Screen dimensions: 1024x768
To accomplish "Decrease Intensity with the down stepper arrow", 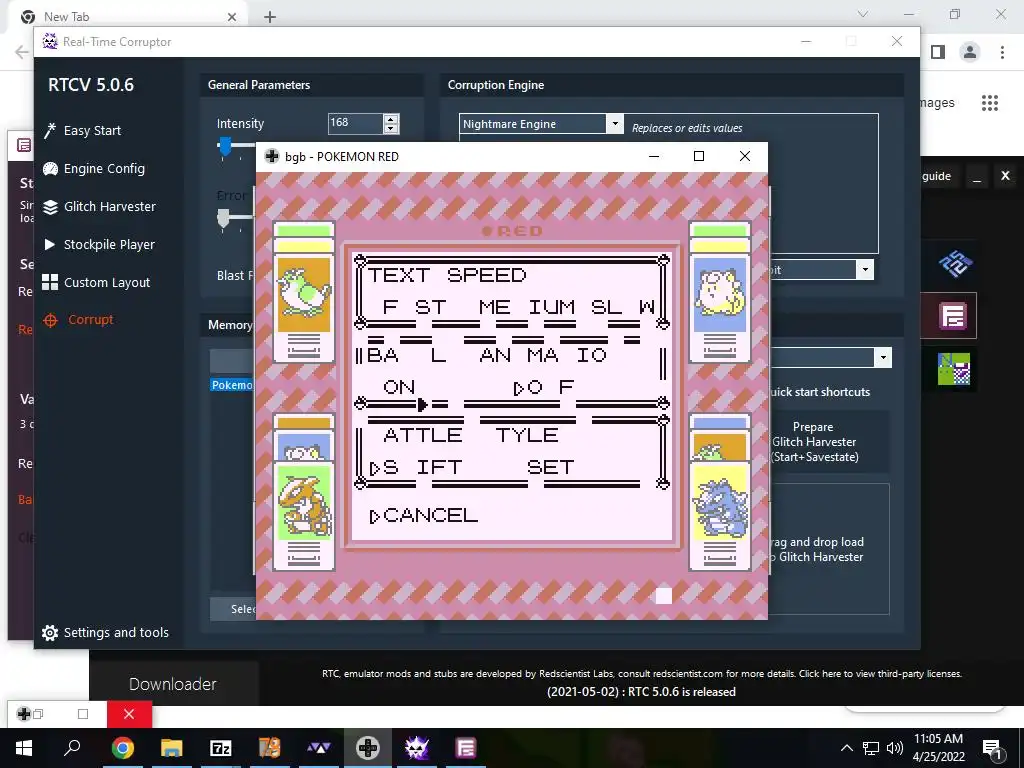I will click(x=391, y=128).
